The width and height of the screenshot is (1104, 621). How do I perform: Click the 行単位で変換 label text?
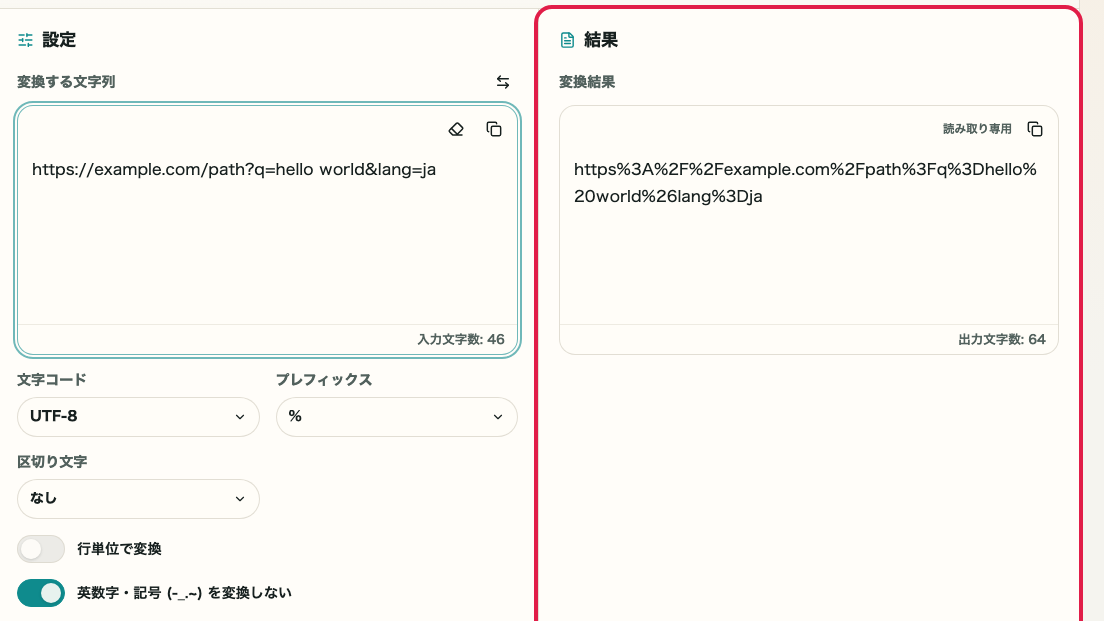point(120,549)
